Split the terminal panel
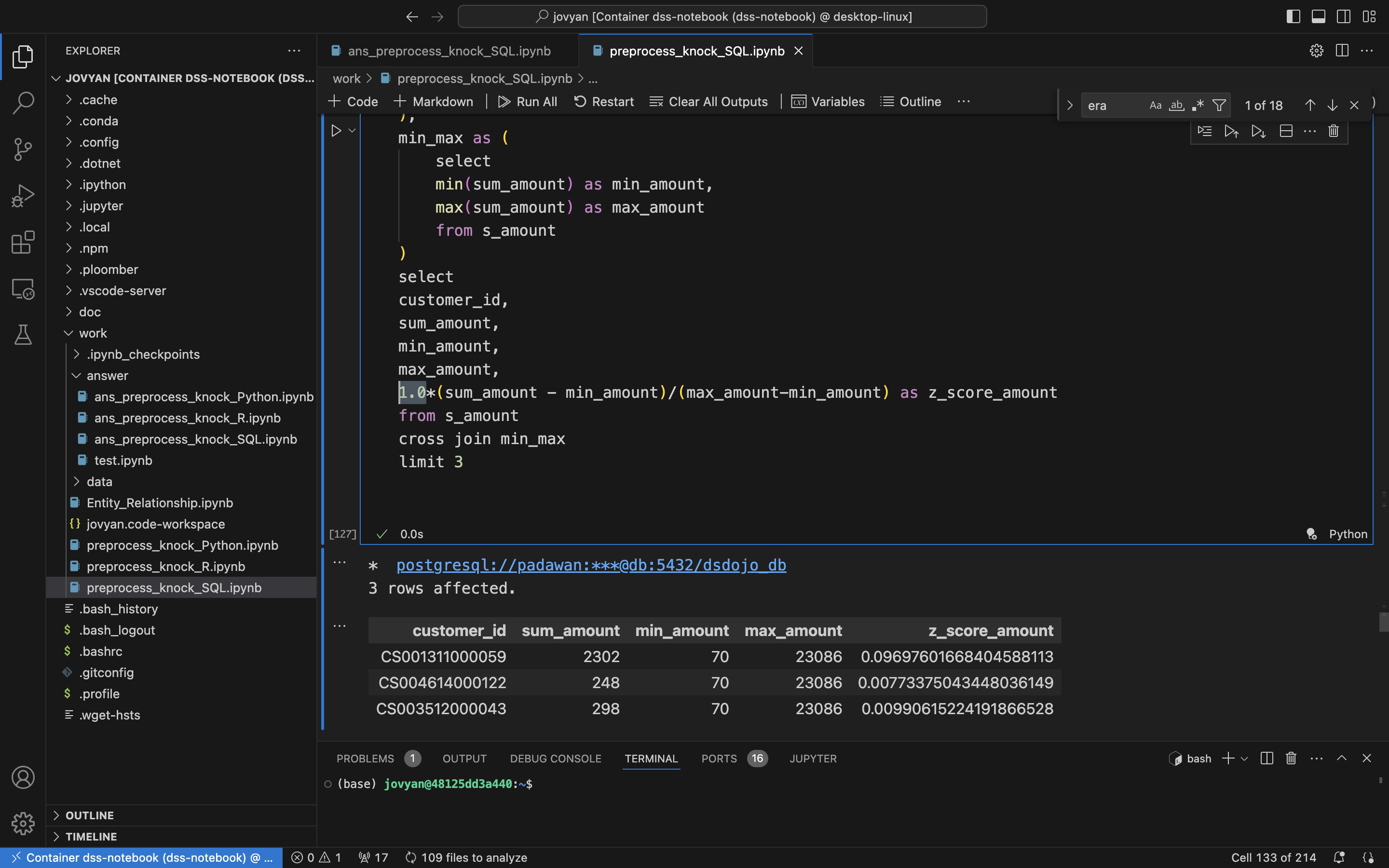Screen dimensions: 1389x868 click(x=1267, y=759)
